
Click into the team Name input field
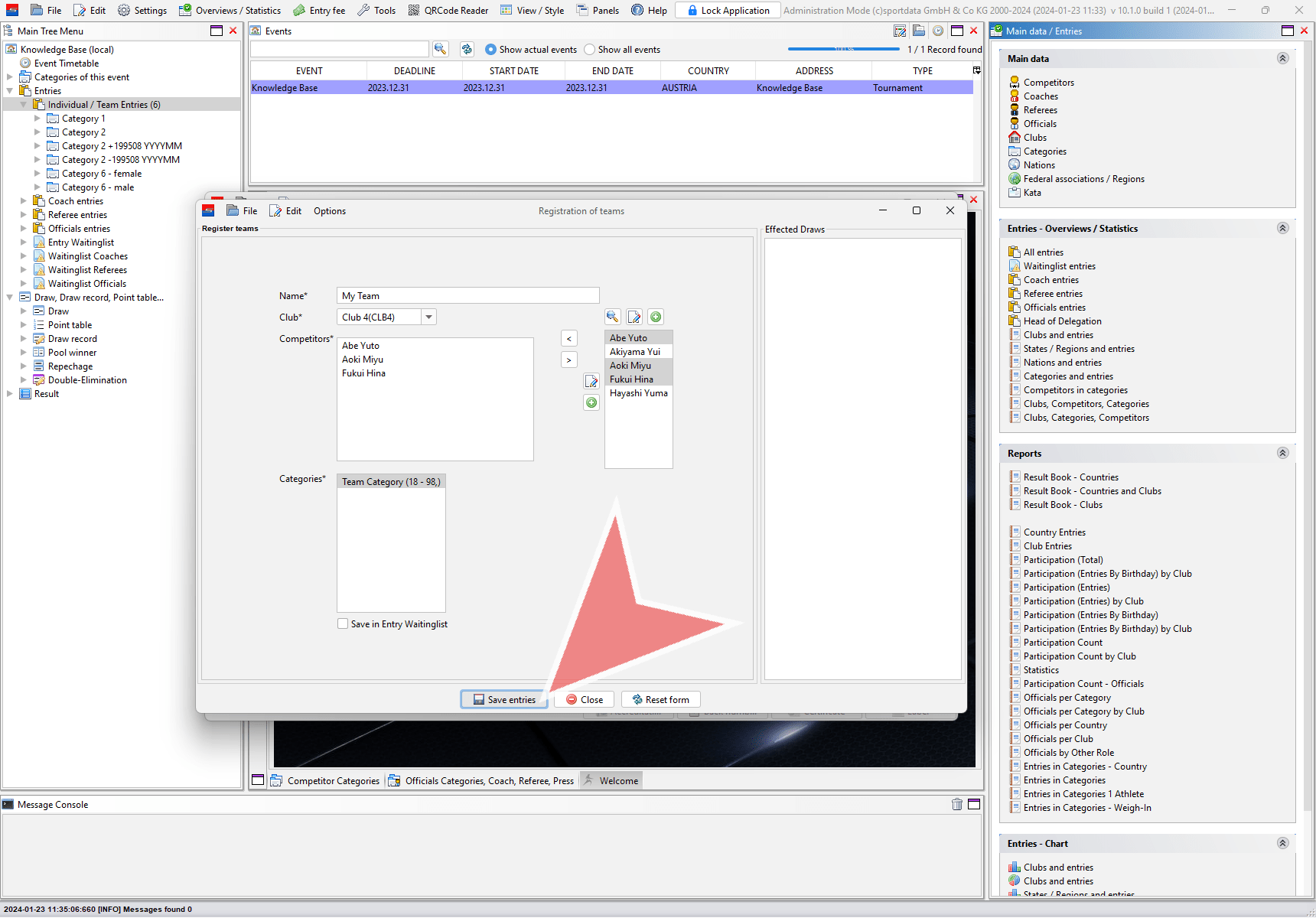click(467, 296)
